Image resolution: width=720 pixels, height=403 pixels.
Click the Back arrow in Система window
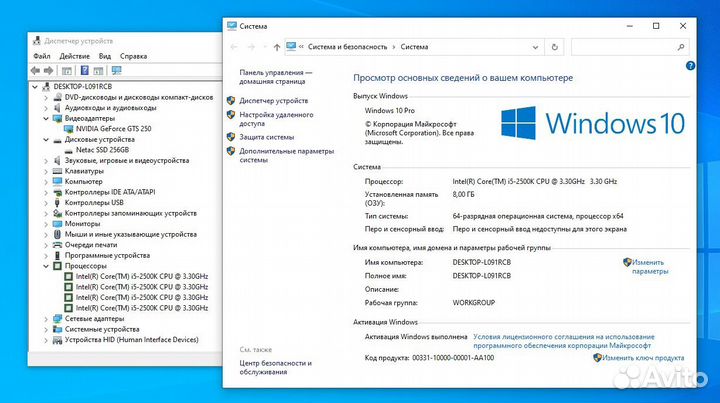234,47
